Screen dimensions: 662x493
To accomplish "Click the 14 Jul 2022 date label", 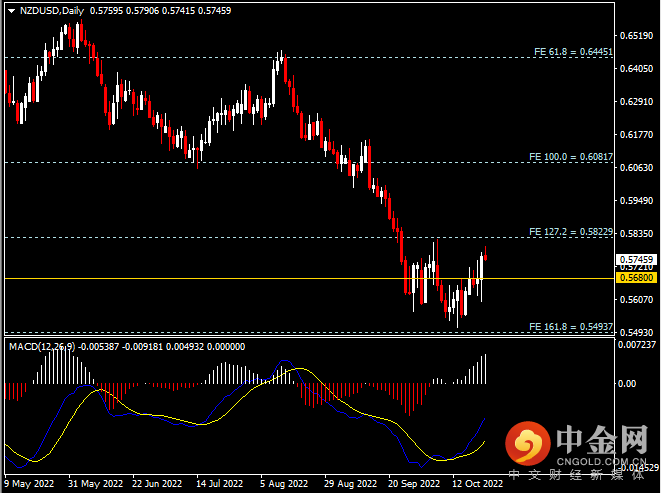I will tap(220, 484).
